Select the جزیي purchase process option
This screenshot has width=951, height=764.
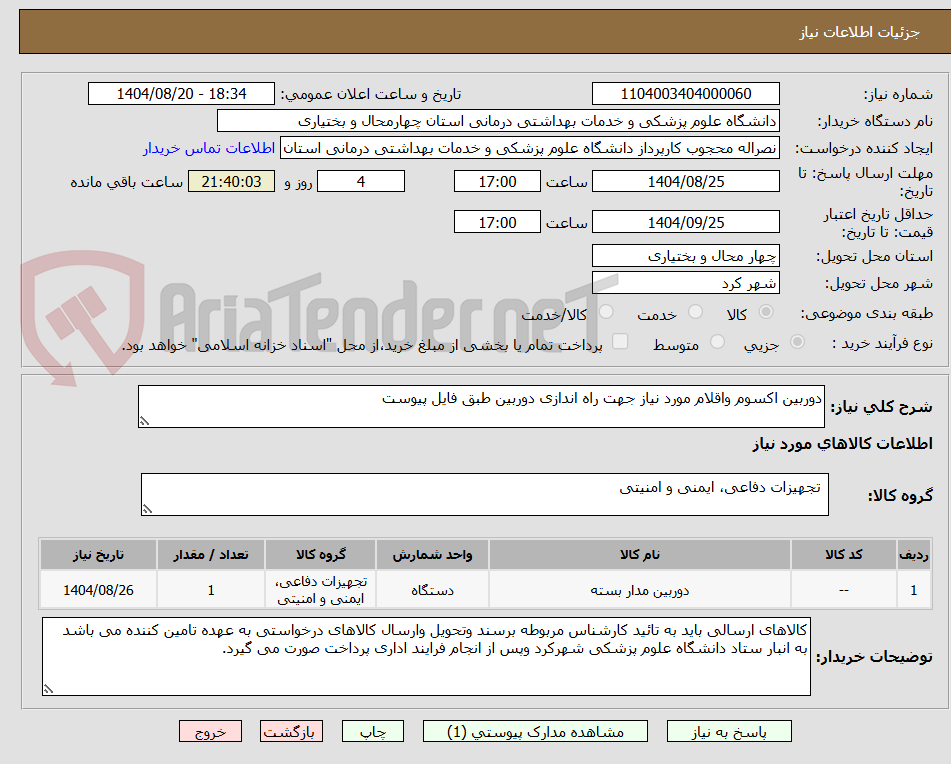point(796,342)
